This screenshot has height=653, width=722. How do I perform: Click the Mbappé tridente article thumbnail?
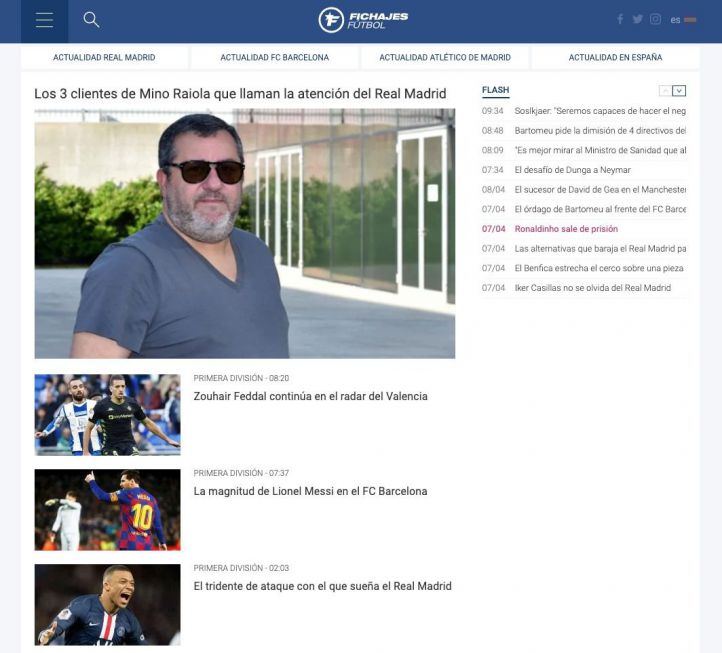(107, 604)
